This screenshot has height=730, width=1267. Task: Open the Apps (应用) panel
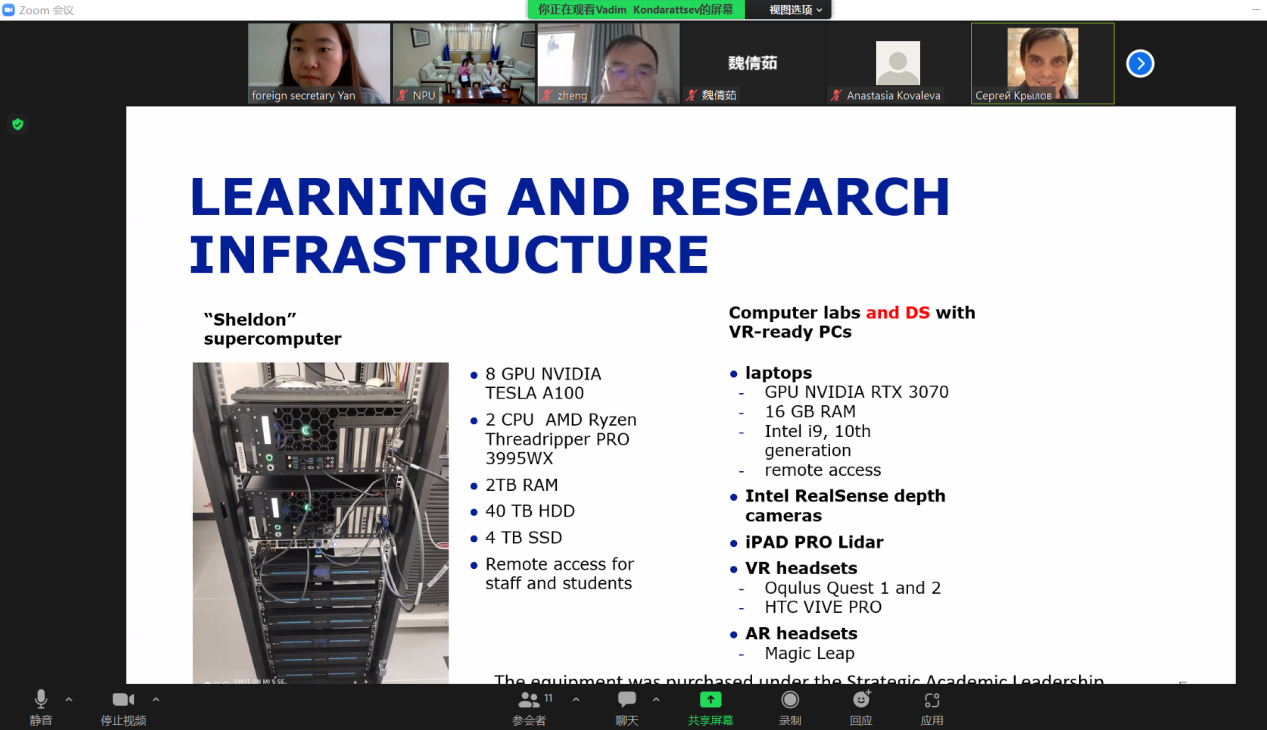[x=932, y=701]
